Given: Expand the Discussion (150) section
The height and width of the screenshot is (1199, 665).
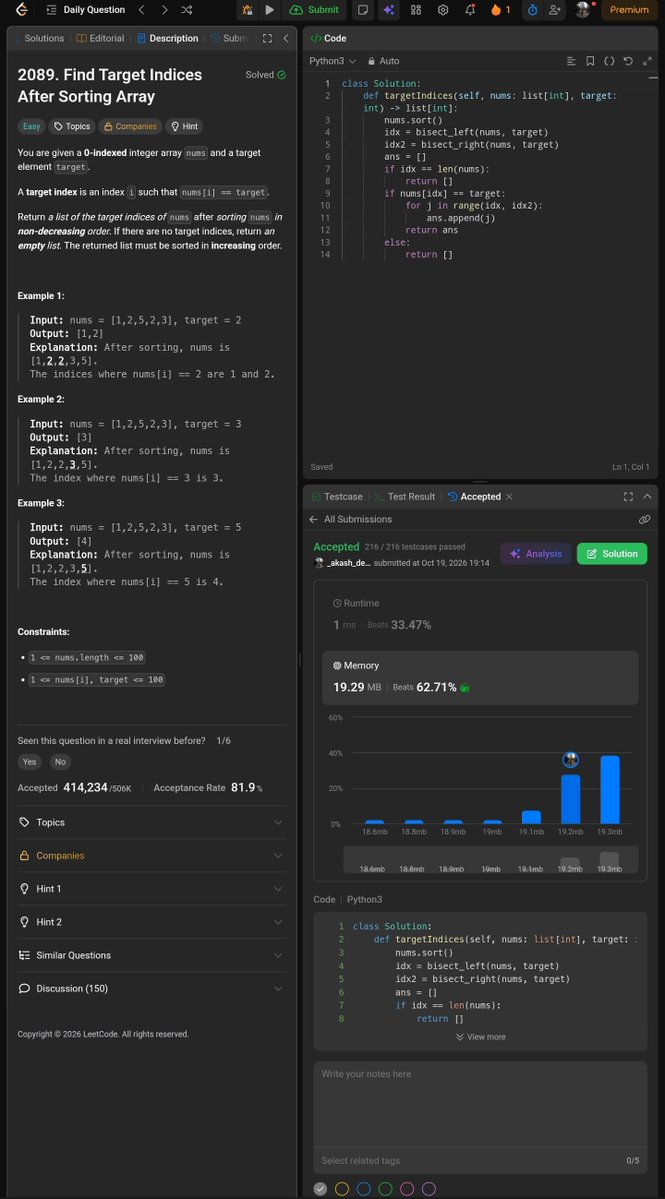Looking at the screenshot, I should pos(151,989).
